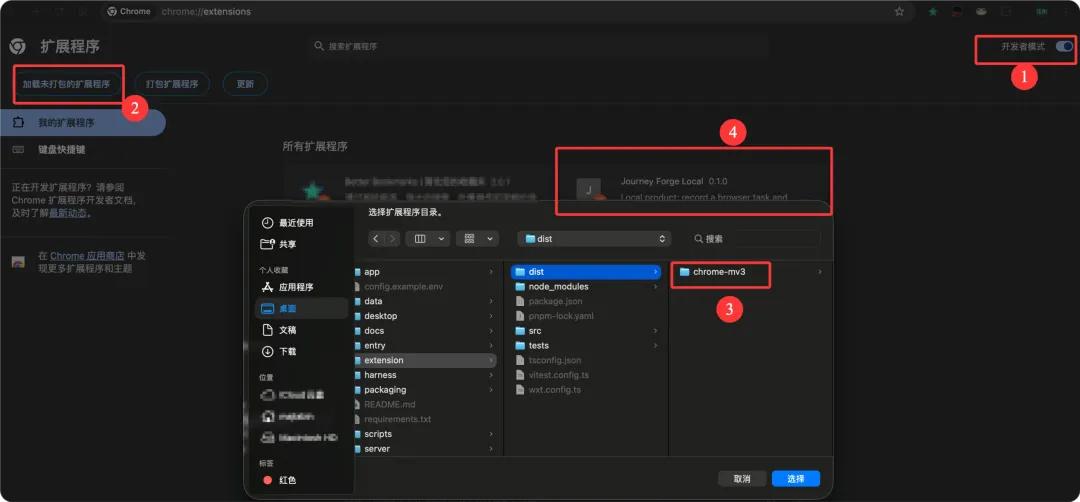Screen dimensions: 1080x502
Task: Click 打包扩展程序 button
Action: coord(172,84)
